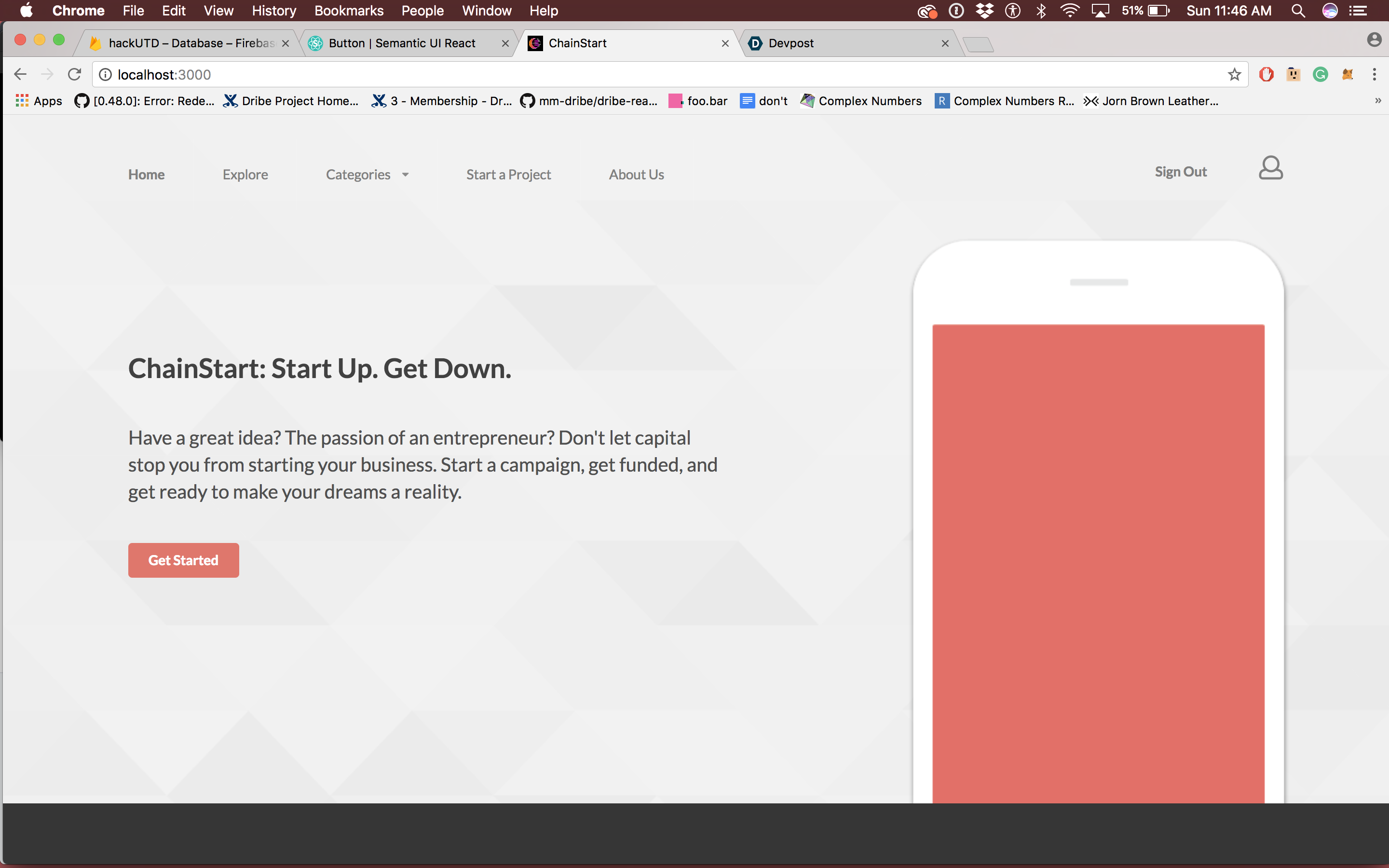Screen dimensions: 1389x868
Task: Open macOS Spotlight search
Action: pos(1298,11)
